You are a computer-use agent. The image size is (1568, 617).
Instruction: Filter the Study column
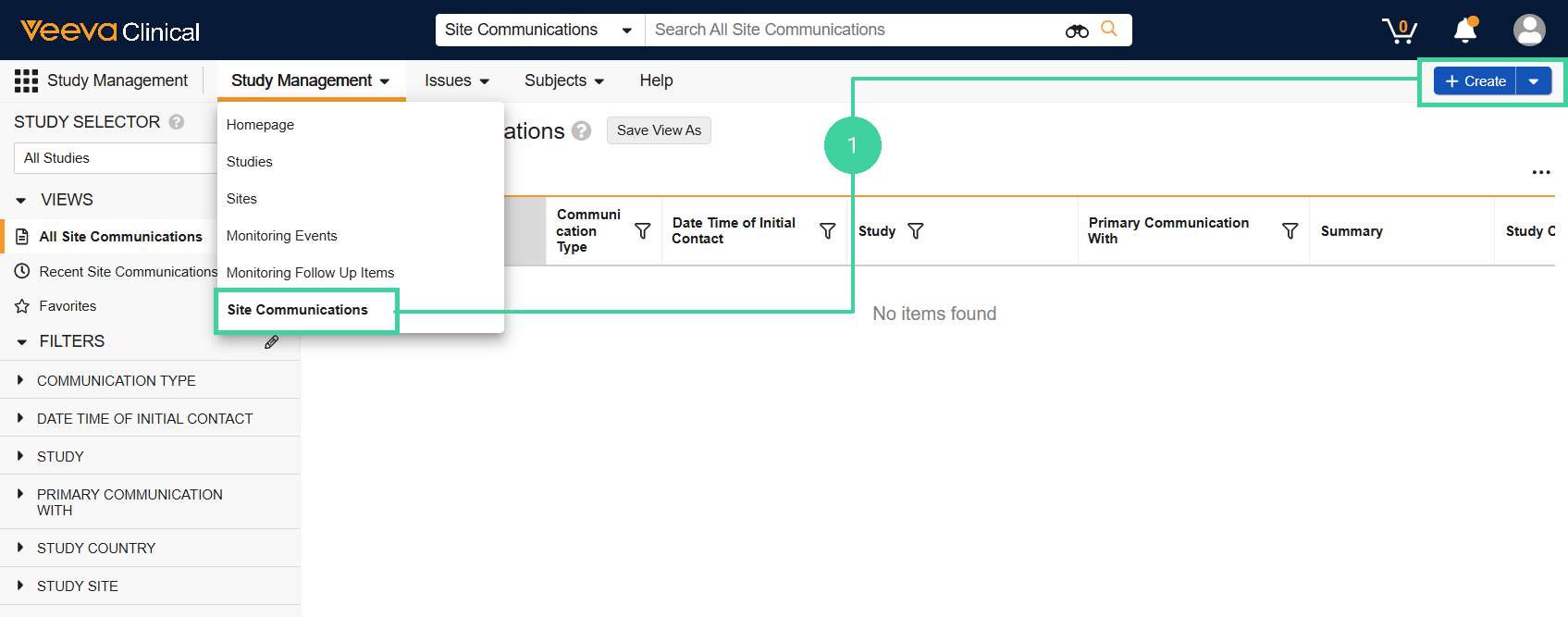916,231
